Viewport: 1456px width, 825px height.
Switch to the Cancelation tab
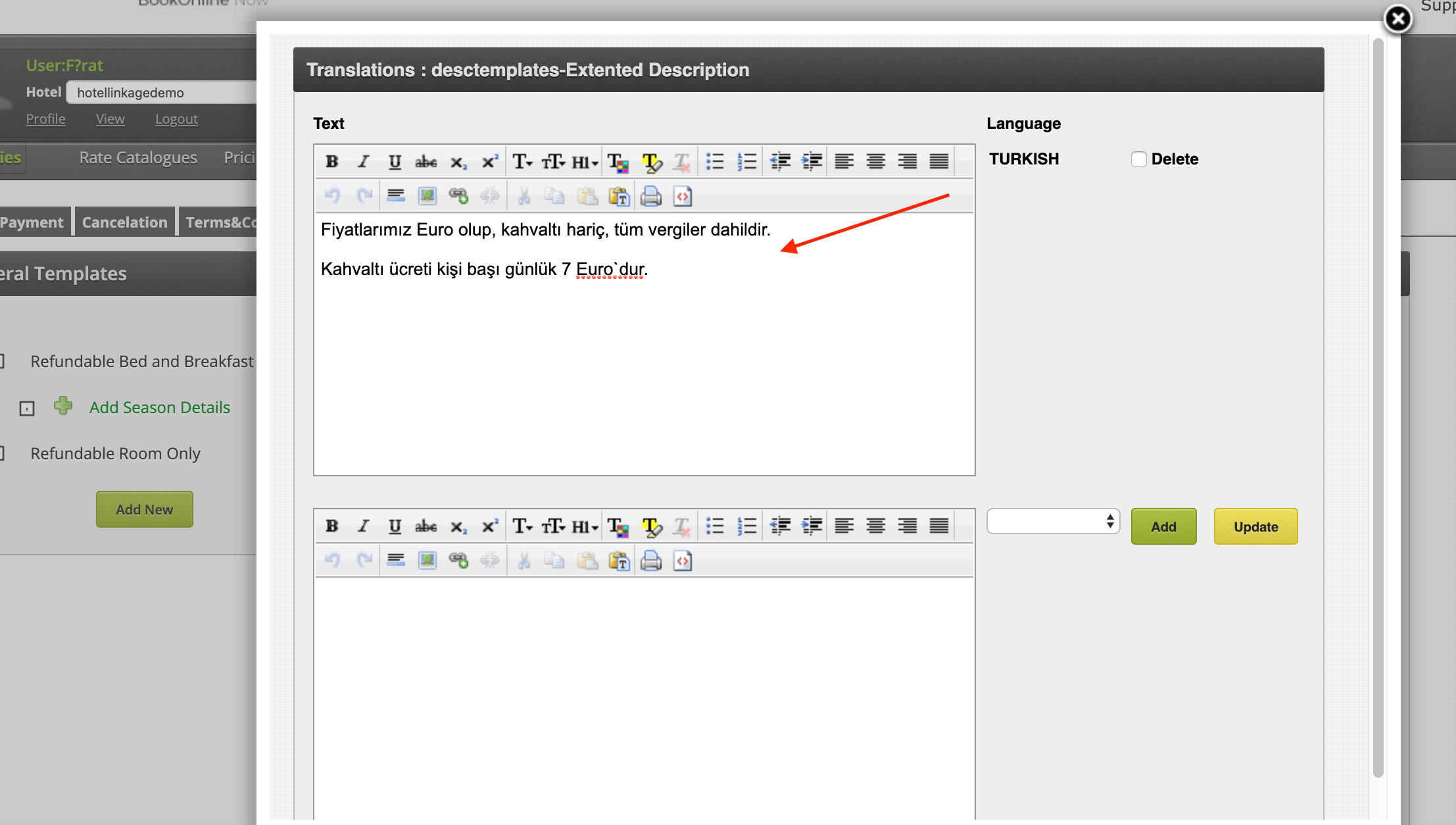[125, 222]
